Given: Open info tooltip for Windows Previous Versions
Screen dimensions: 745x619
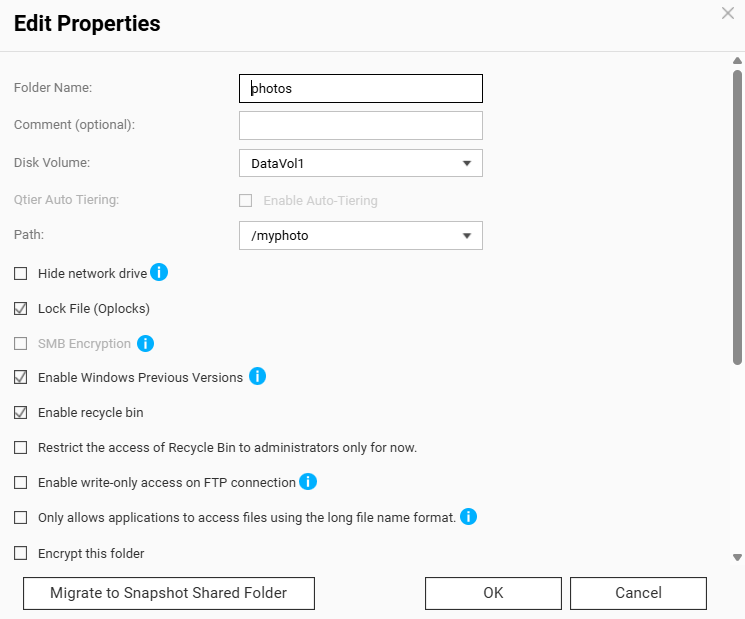Looking at the screenshot, I should [257, 377].
